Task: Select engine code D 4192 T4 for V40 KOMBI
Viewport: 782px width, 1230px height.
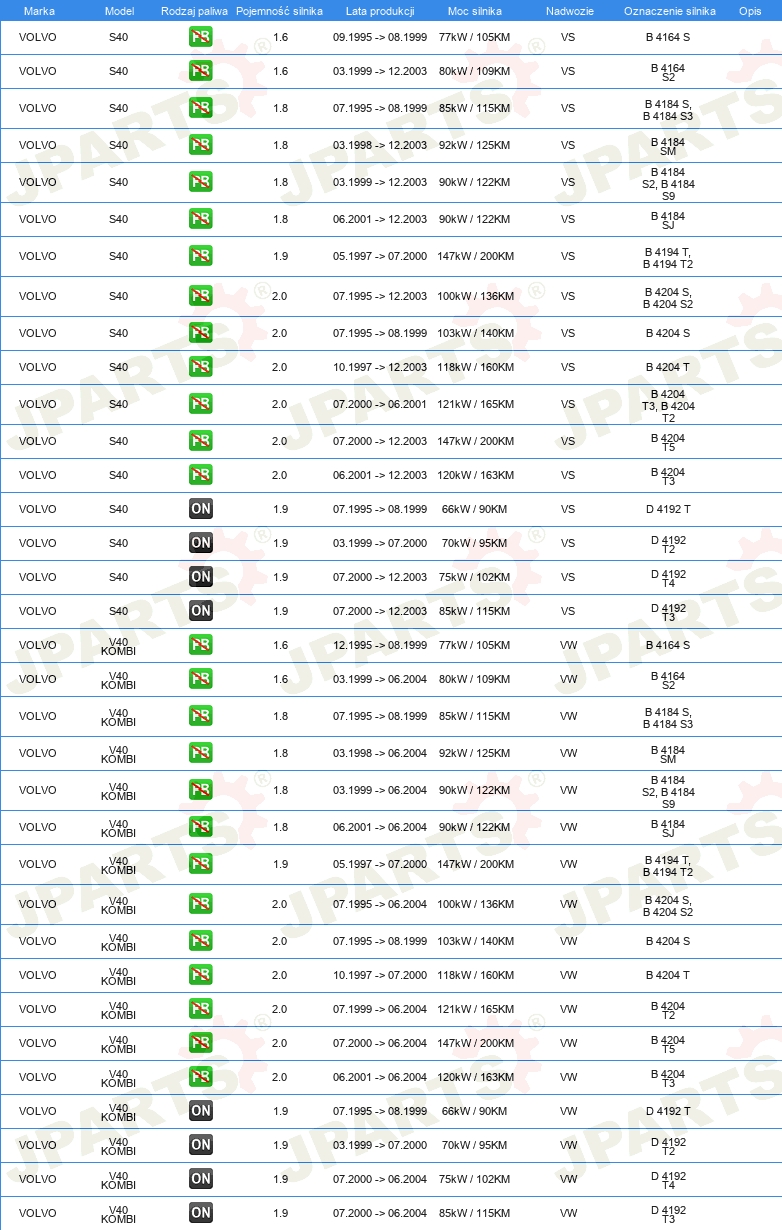Action: tap(668, 1179)
